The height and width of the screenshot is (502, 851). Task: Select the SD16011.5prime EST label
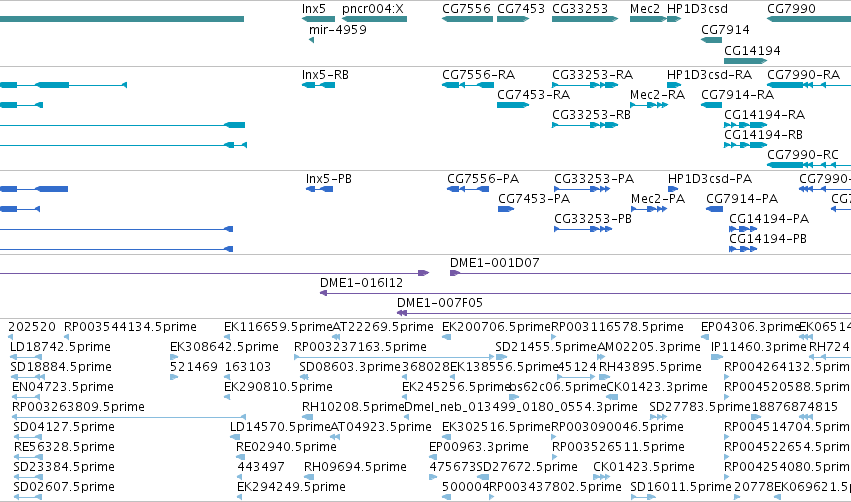coord(681,487)
